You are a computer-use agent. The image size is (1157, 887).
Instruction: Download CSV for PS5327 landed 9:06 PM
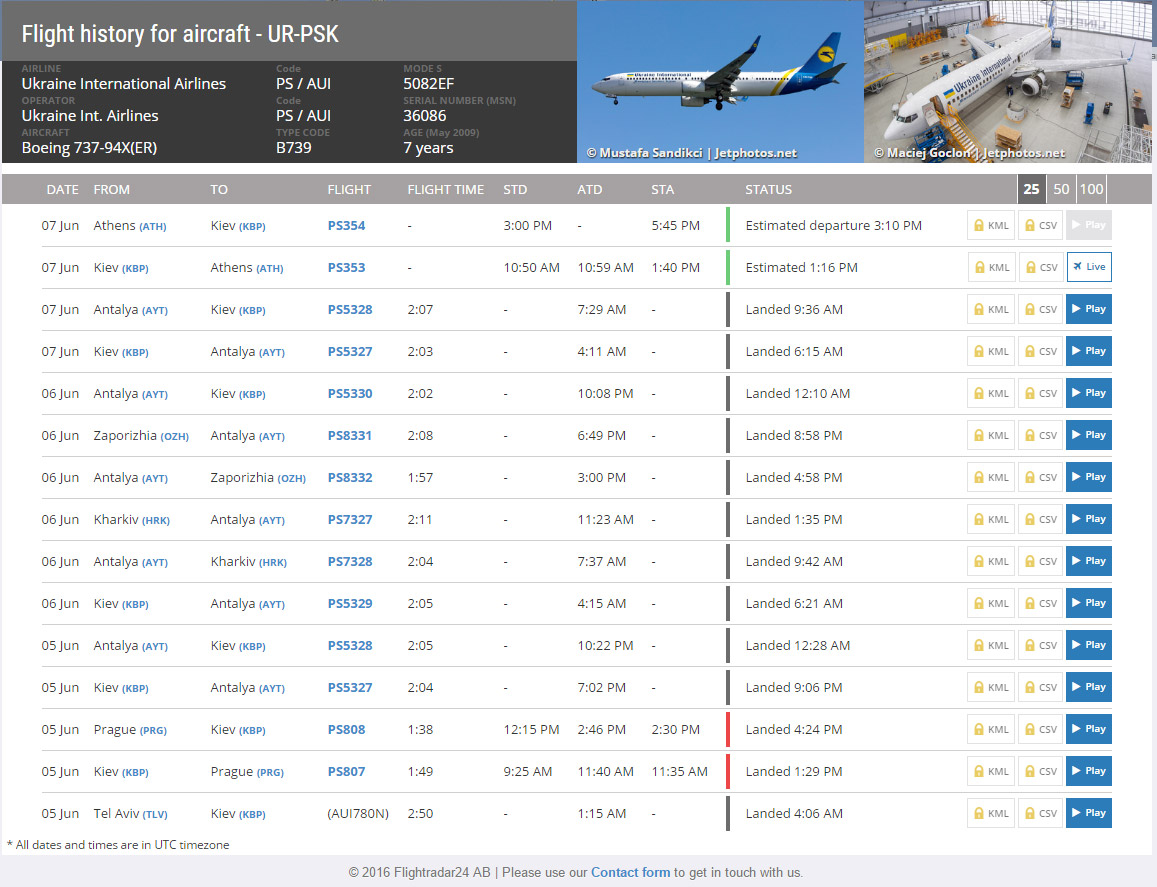(x=1040, y=688)
